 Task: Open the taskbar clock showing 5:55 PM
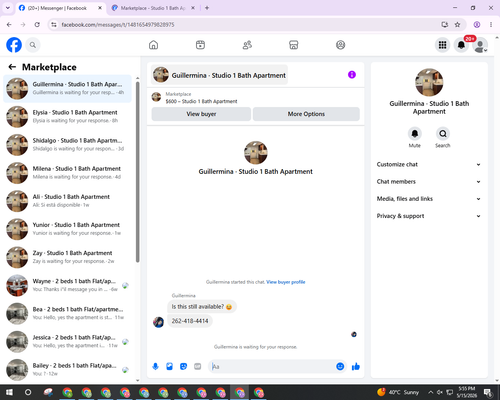[467, 392]
